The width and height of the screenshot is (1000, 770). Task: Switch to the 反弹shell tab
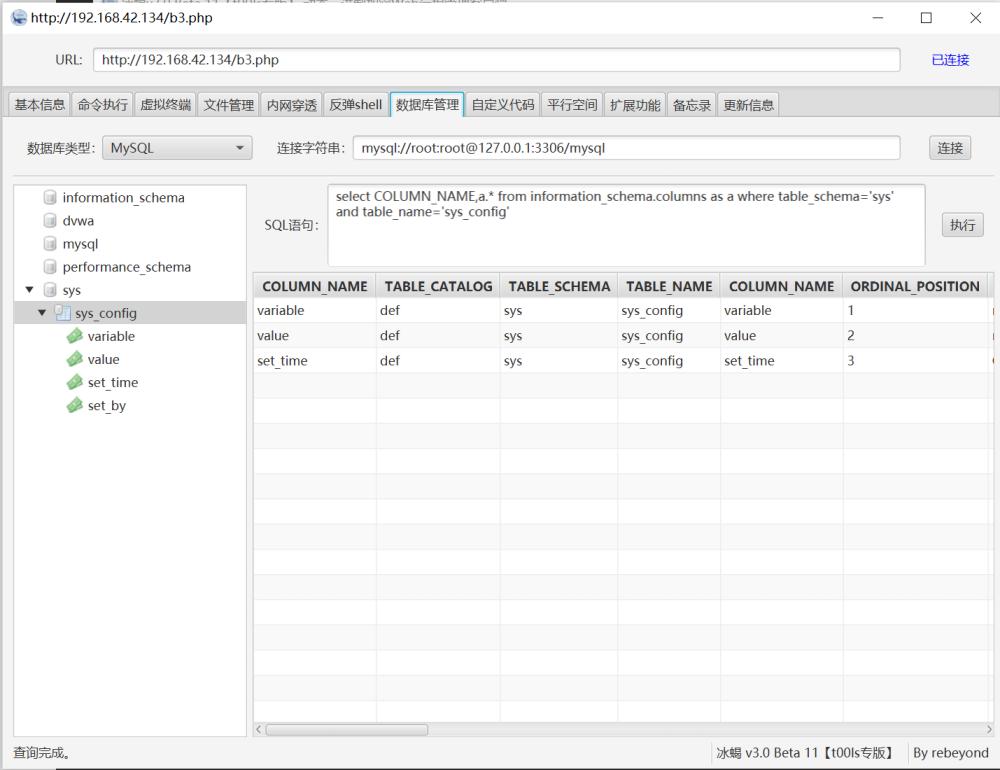pyautogui.click(x=356, y=105)
